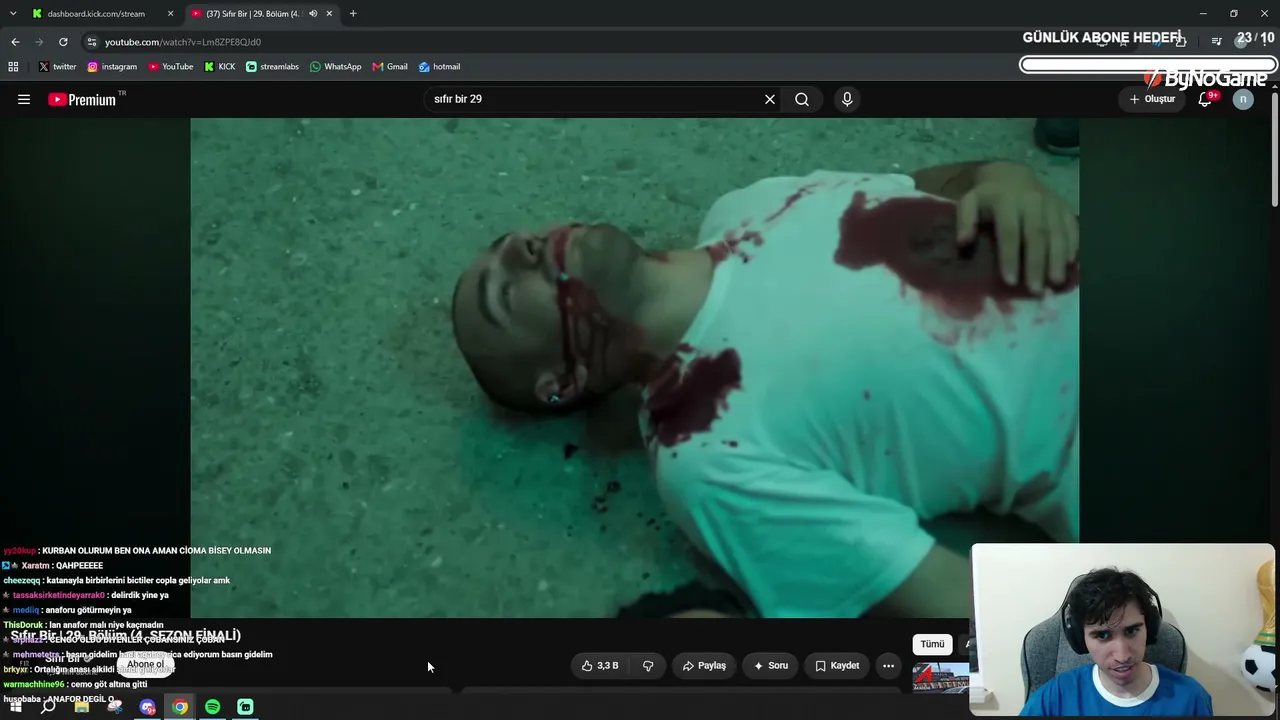This screenshot has width=1280, height=720.
Task: Open the account avatar menu
Action: [x=1243, y=99]
